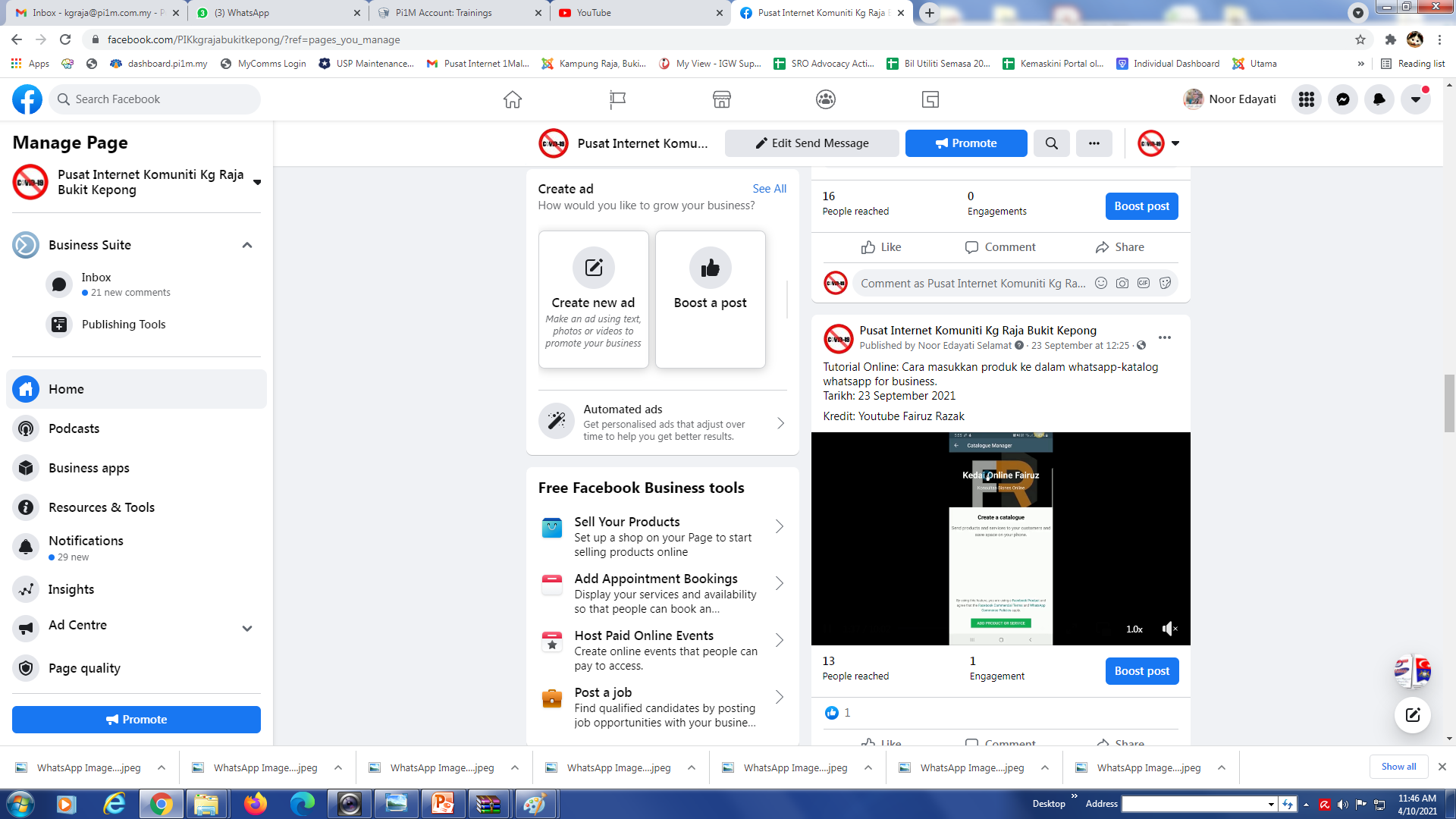Like the first post

pyautogui.click(x=881, y=247)
